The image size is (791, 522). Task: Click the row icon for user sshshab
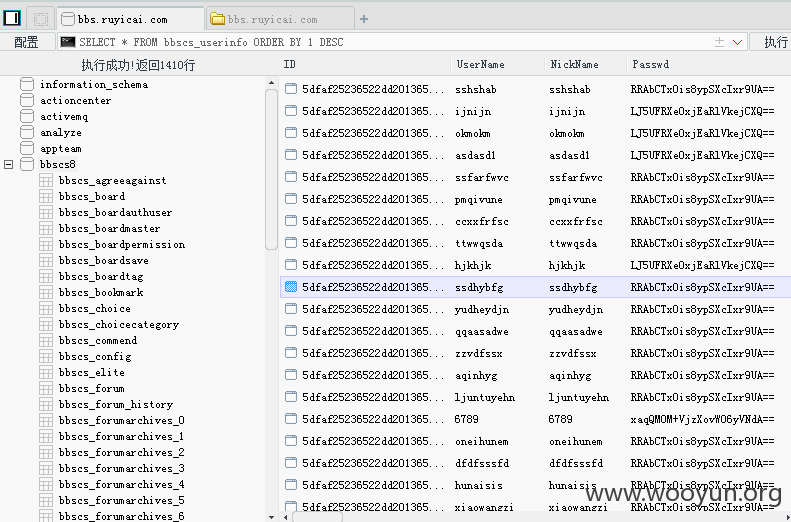click(291, 89)
